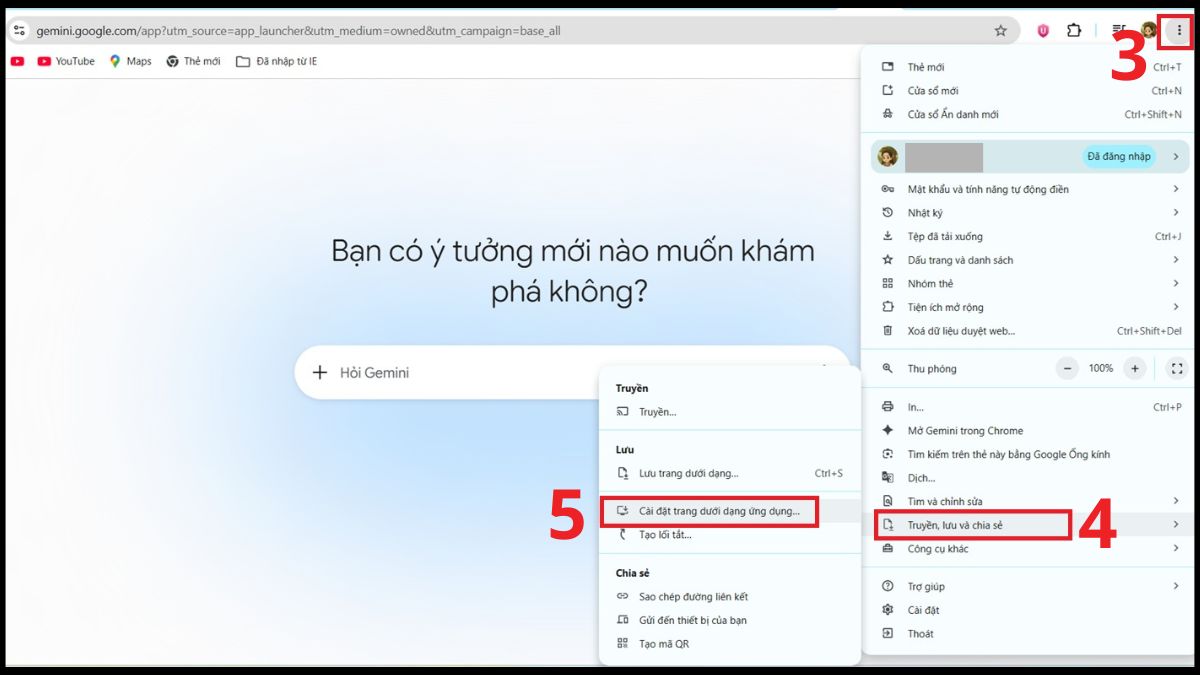Select Tạo mã QR
This screenshot has width=1200, height=675.
coord(729,644)
